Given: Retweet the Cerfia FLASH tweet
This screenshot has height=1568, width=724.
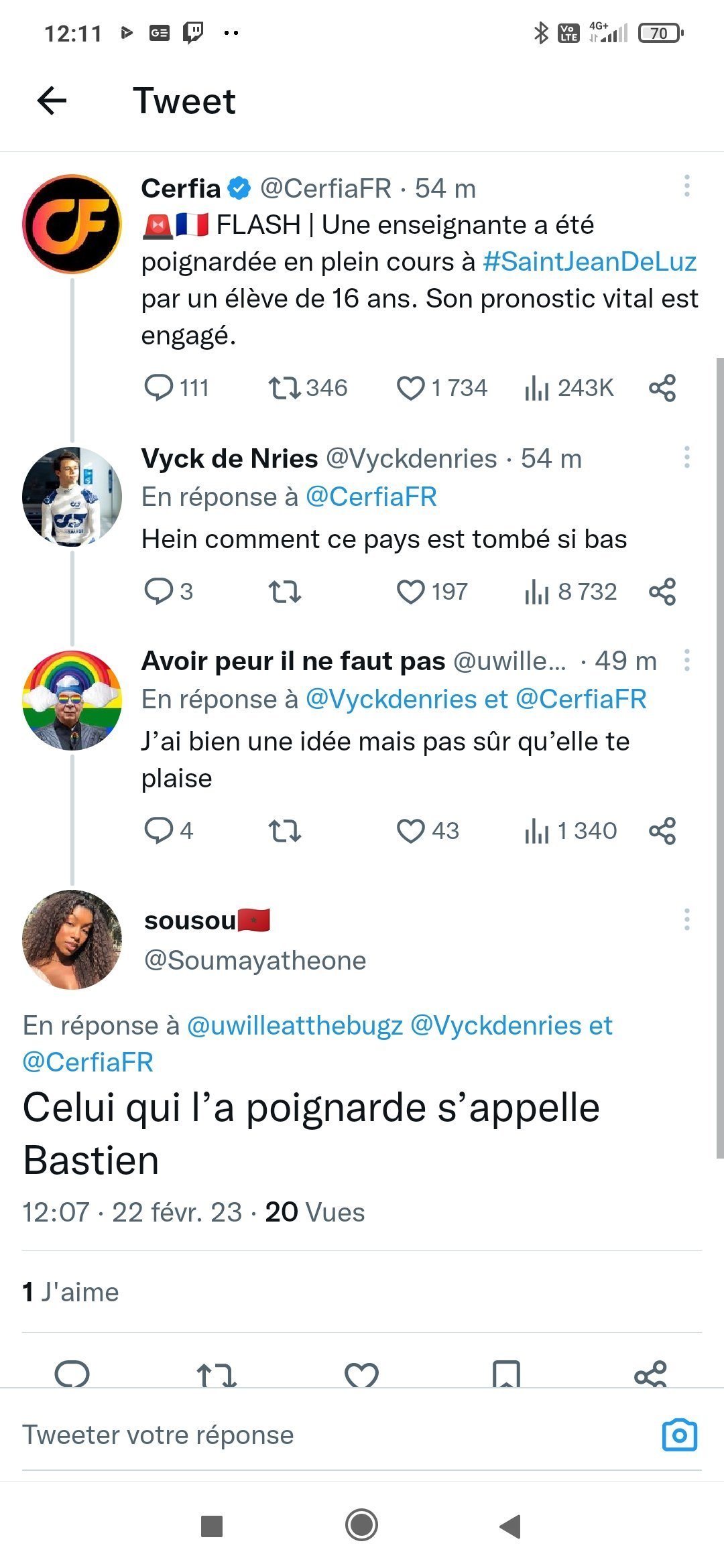Looking at the screenshot, I should (284, 388).
